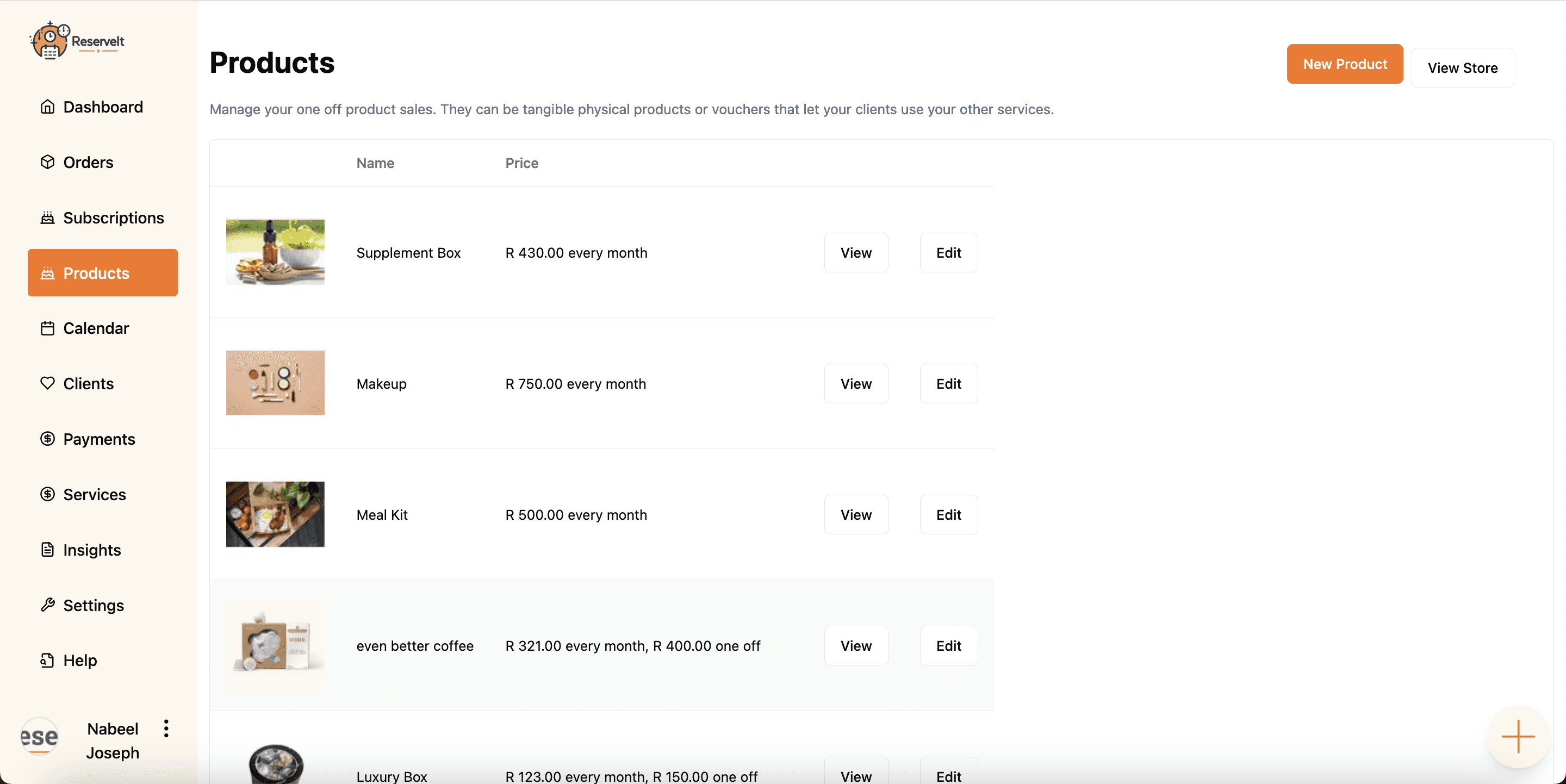Edit the Luxury Box product
Image resolution: width=1566 pixels, height=784 pixels.
tap(948, 770)
